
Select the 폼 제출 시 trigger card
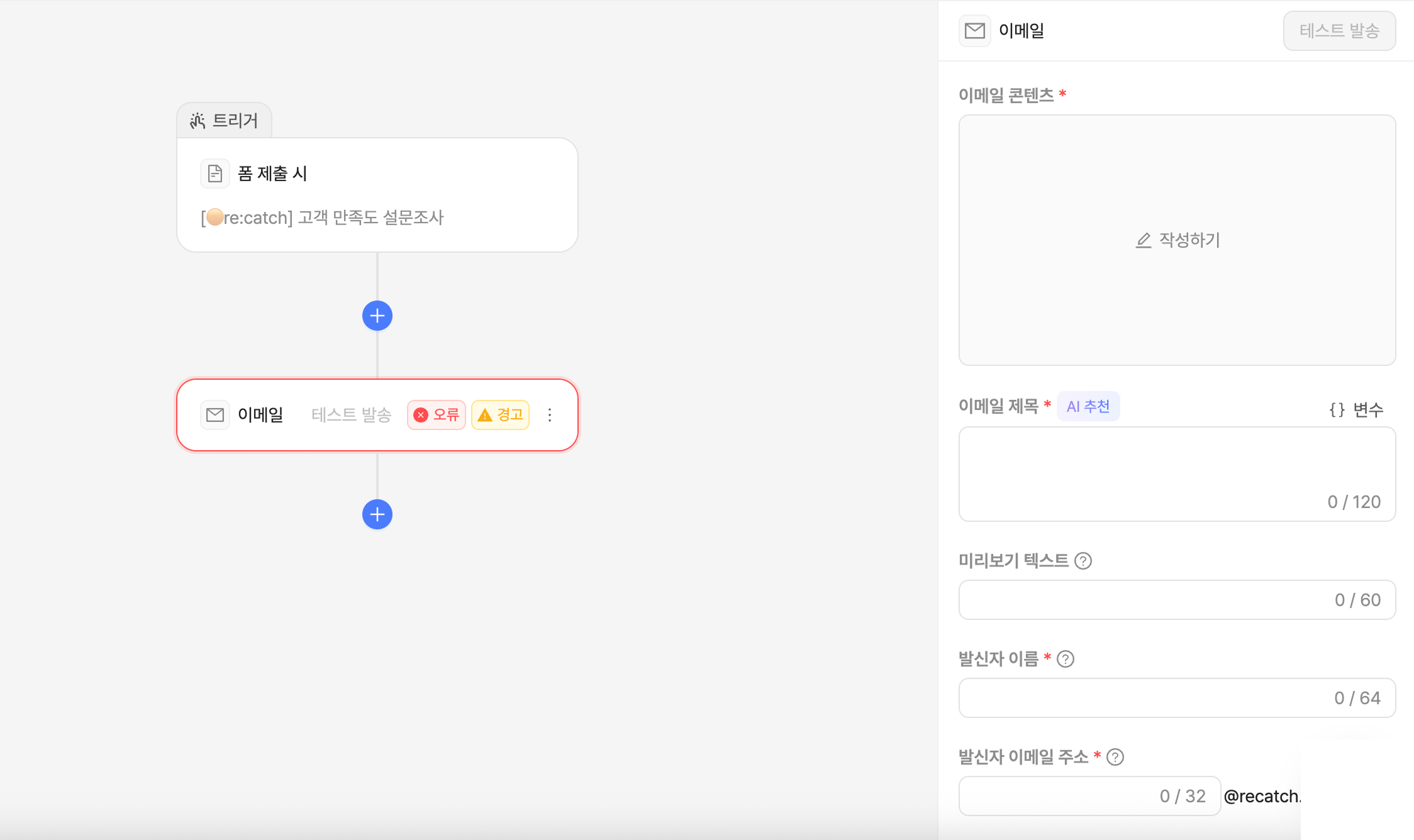(377, 195)
